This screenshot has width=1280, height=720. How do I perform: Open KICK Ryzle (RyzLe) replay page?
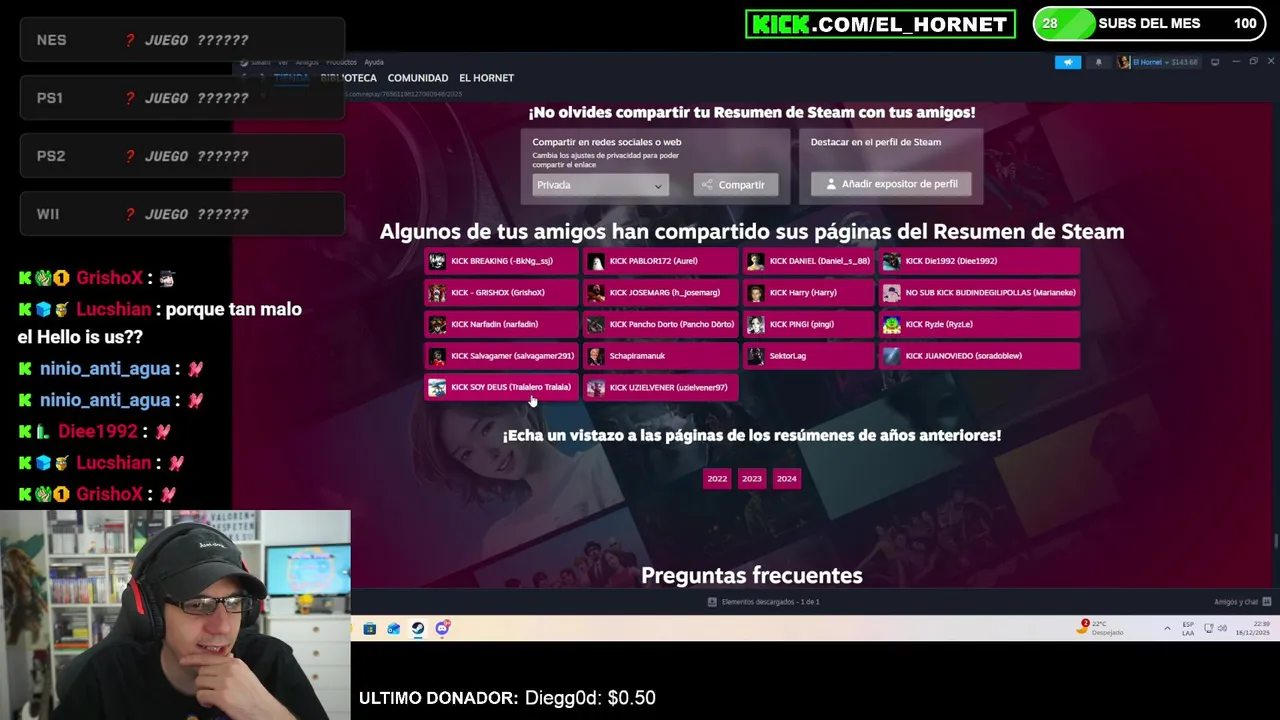(x=979, y=324)
